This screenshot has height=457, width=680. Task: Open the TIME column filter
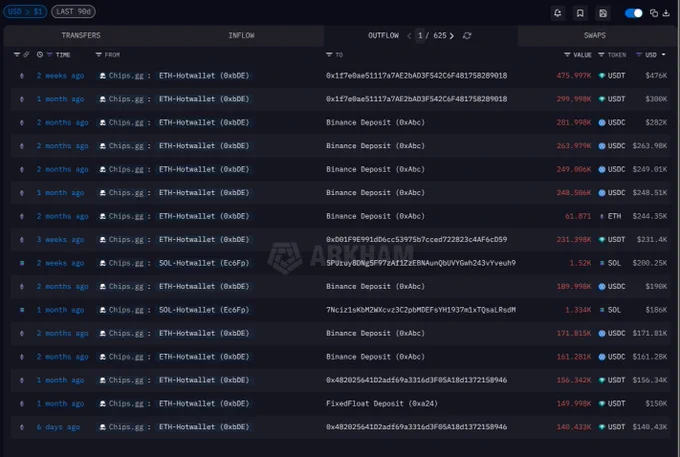[49, 55]
